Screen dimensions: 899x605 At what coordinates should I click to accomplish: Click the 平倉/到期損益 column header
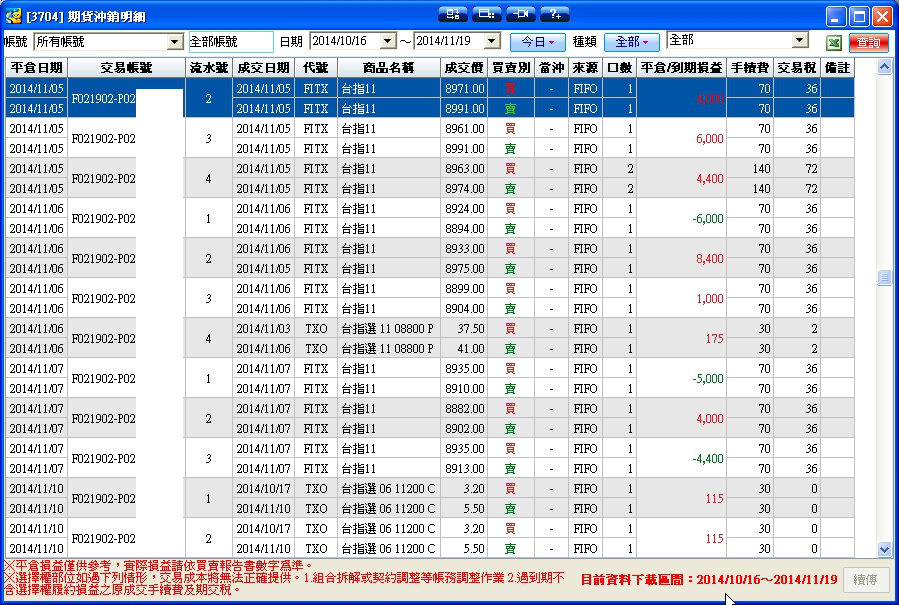pyautogui.click(x=682, y=68)
